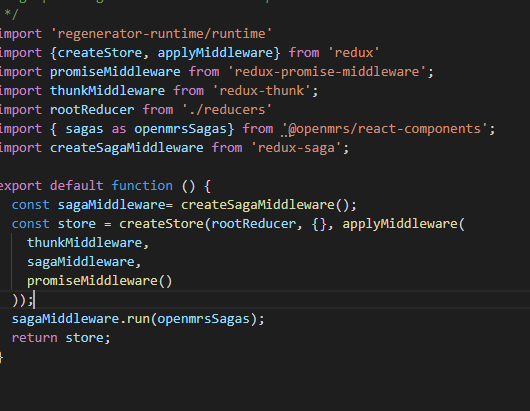530x411 pixels.
Task: Click rootReducer in its import line
Action: 92,110
